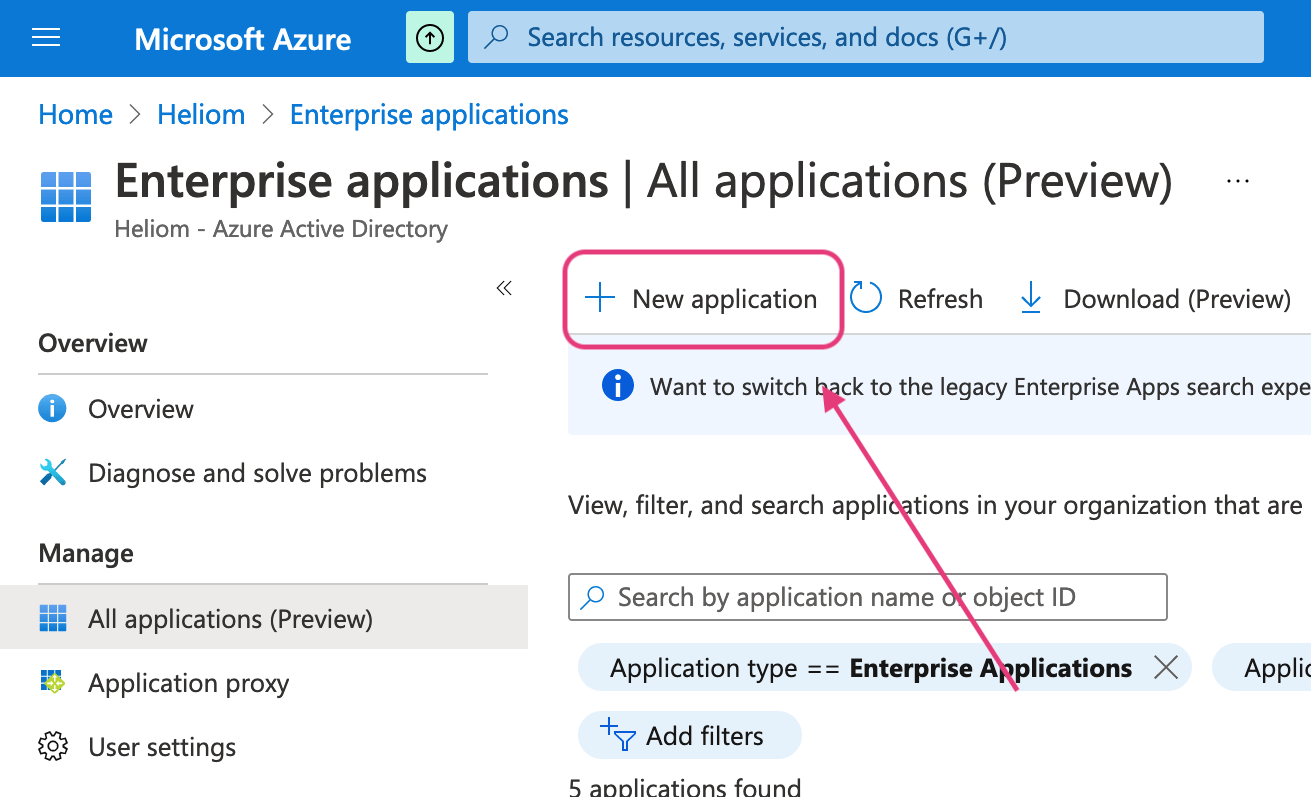The image size is (1311, 797).
Task: Remove the Application type filter
Action: point(1166,668)
